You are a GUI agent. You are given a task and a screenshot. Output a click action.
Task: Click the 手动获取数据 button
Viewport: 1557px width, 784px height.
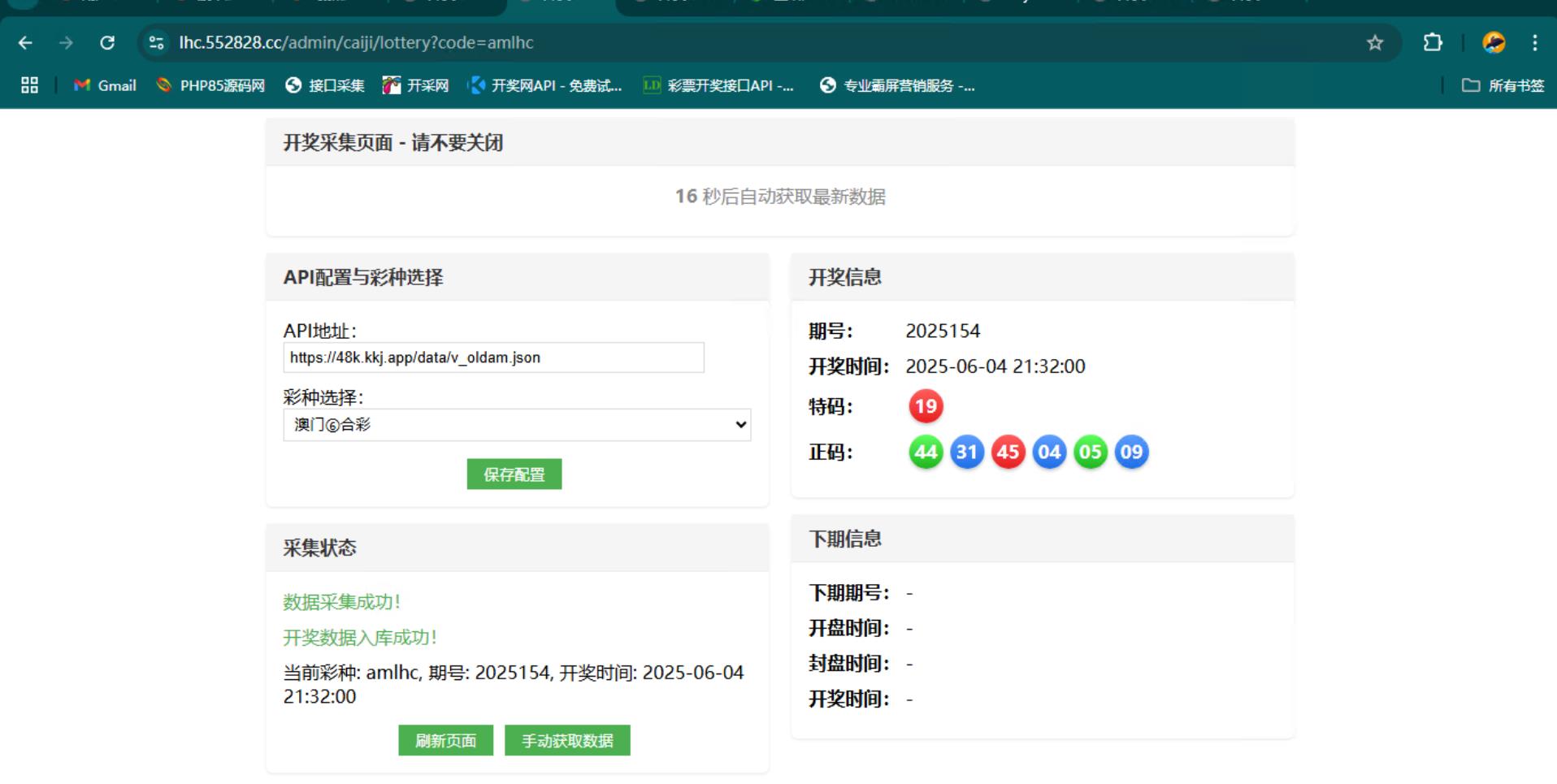click(x=567, y=741)
